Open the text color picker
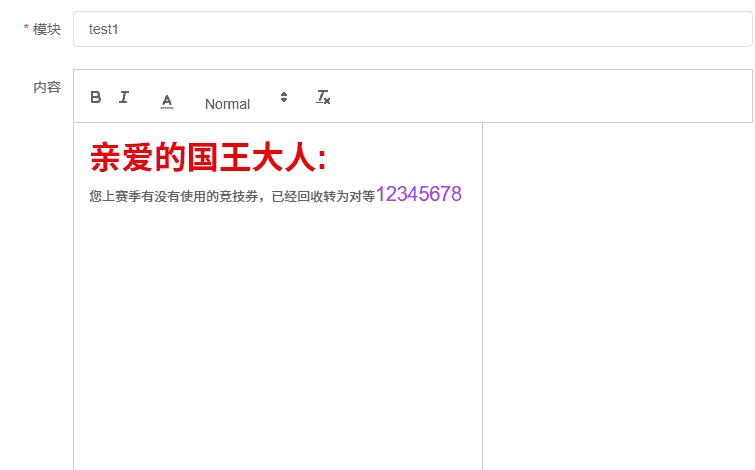This screenshot has width=755, height=470. pyautogui.click(x=167, y=102)
